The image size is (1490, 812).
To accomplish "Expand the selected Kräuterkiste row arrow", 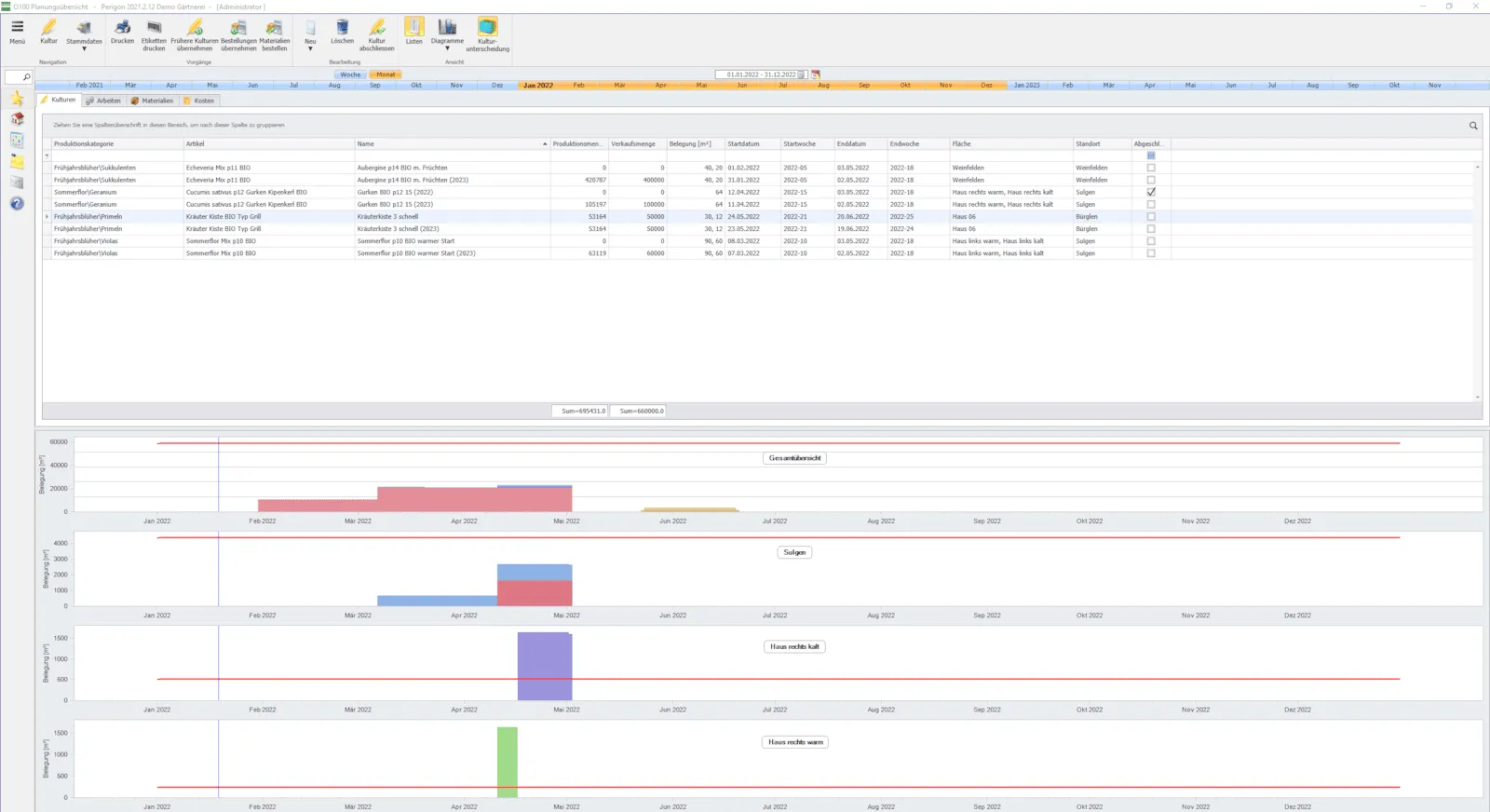I will (x=47, y=216).
